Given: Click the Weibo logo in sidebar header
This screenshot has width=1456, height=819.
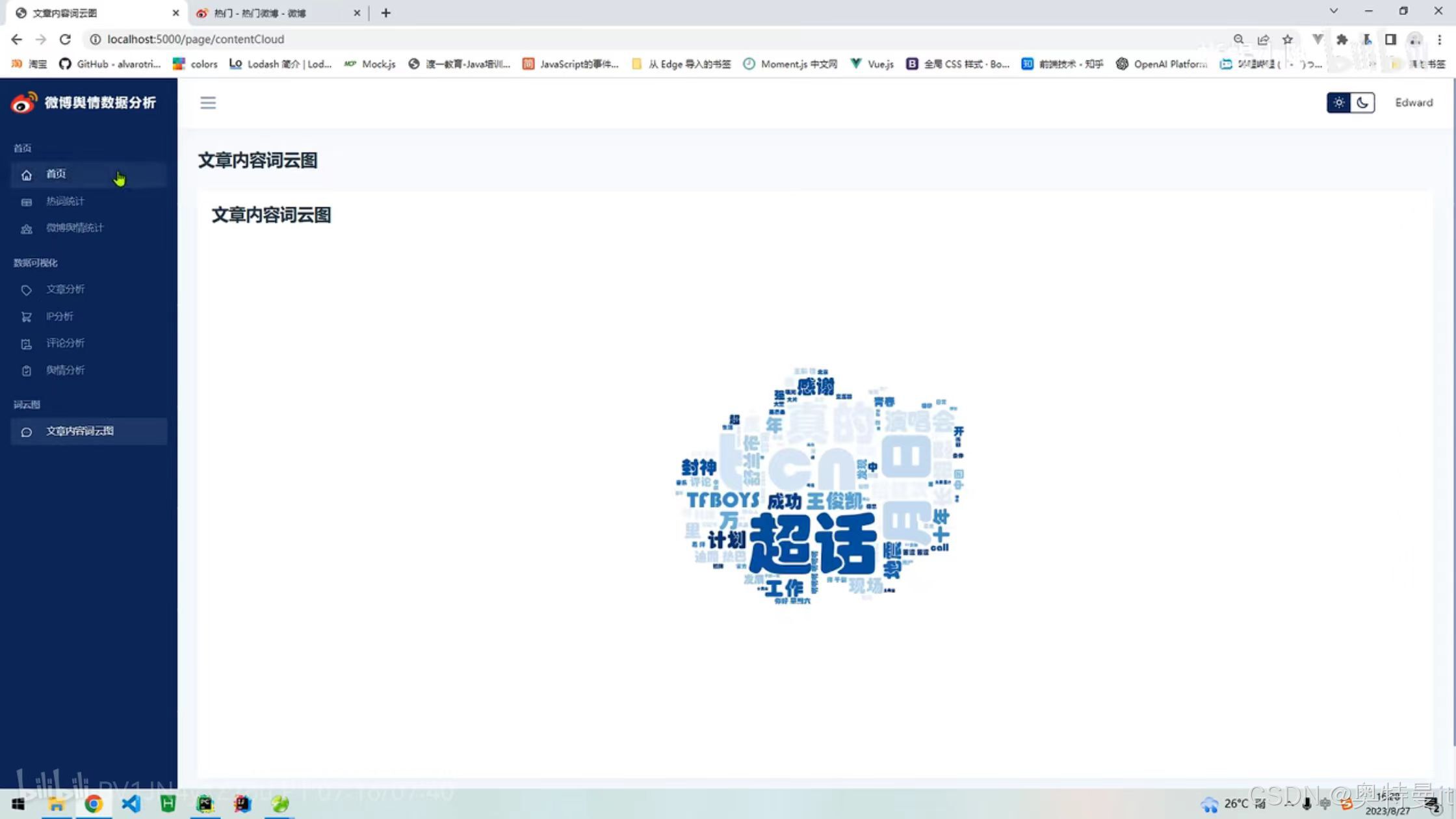Looking at the screenshot, I should click(23, 103).
